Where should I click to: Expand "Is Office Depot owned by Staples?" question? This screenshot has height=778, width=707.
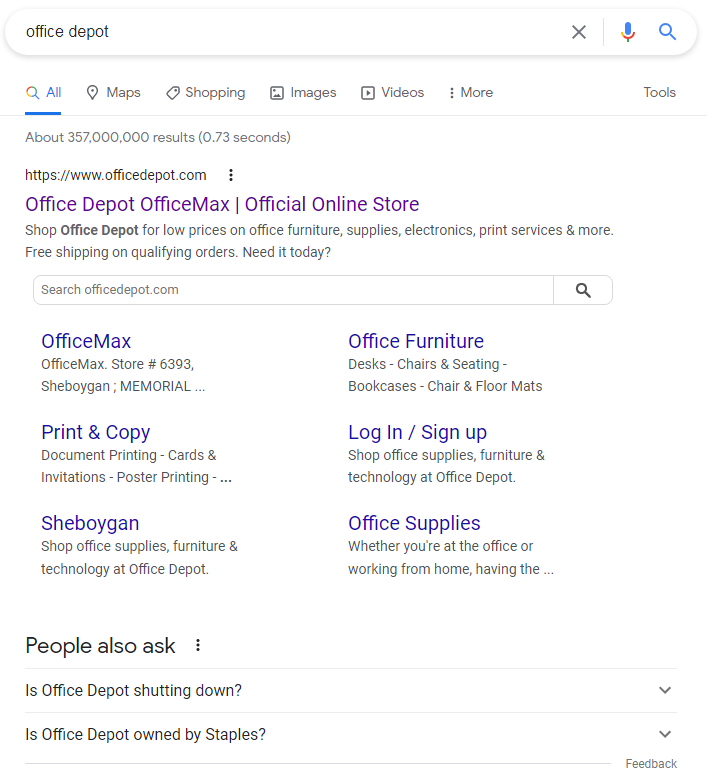coord(665,734)
